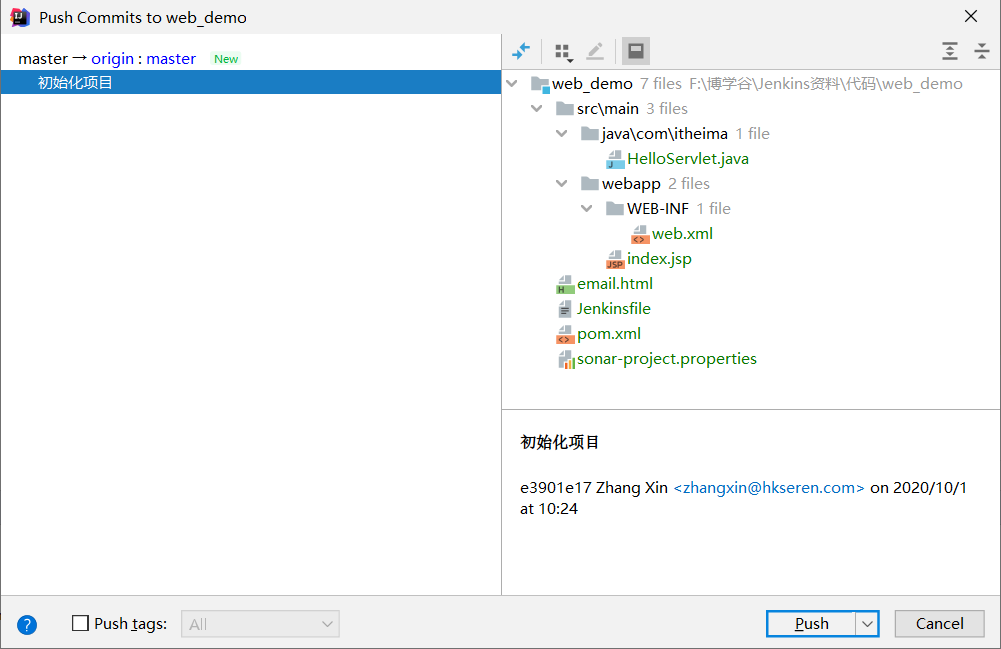Select the 初始化项目 commit entry
This screenshot has height=649, width=1001.
pyautogui.click(x=76, y=83)
